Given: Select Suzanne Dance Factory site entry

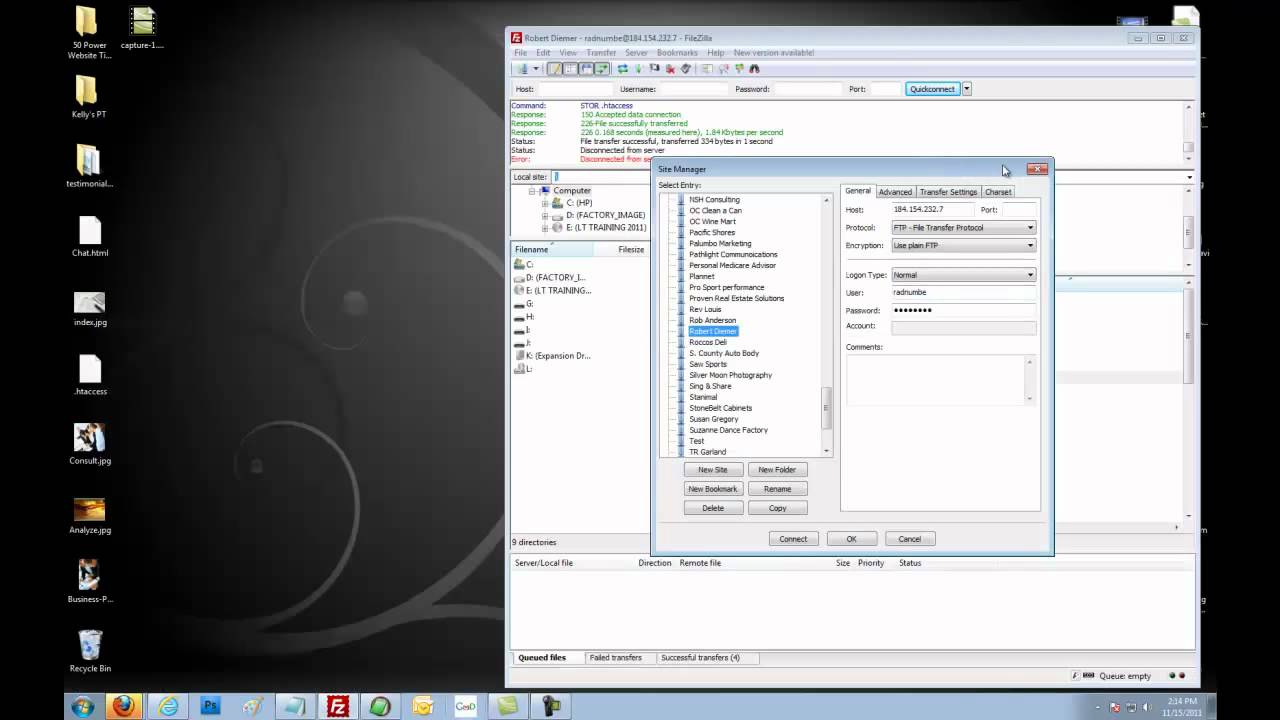Looking at the screenshot, I should click(728, 430).
